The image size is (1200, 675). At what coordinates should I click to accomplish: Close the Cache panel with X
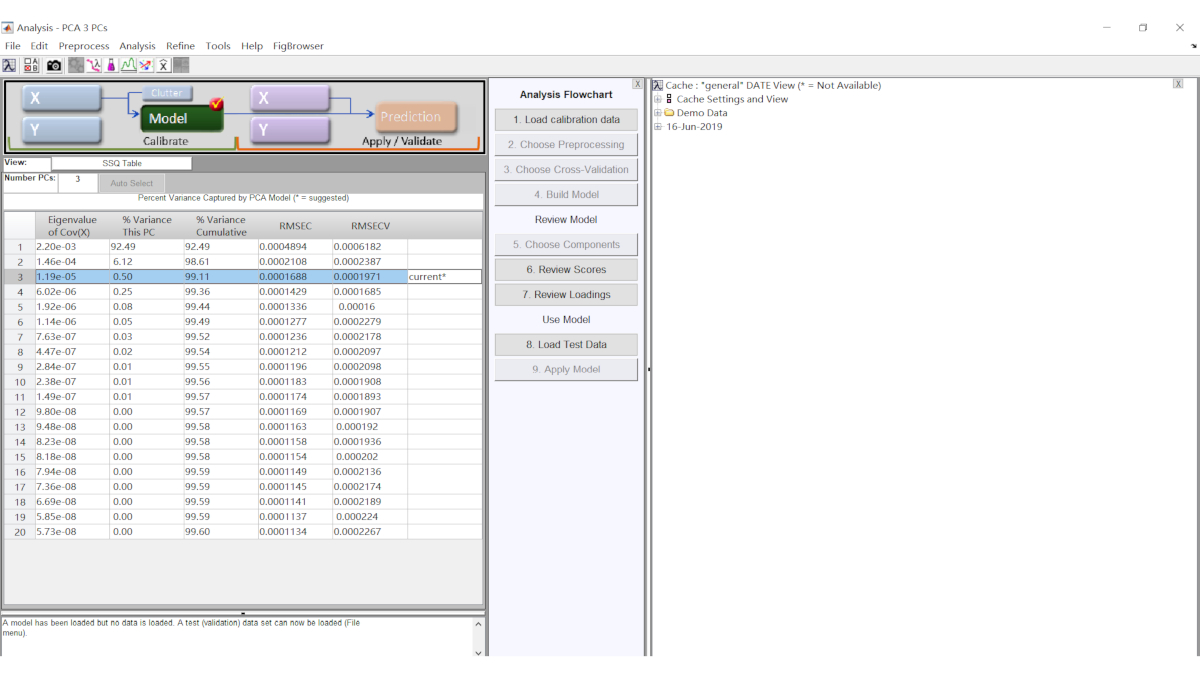point(1178,84)
